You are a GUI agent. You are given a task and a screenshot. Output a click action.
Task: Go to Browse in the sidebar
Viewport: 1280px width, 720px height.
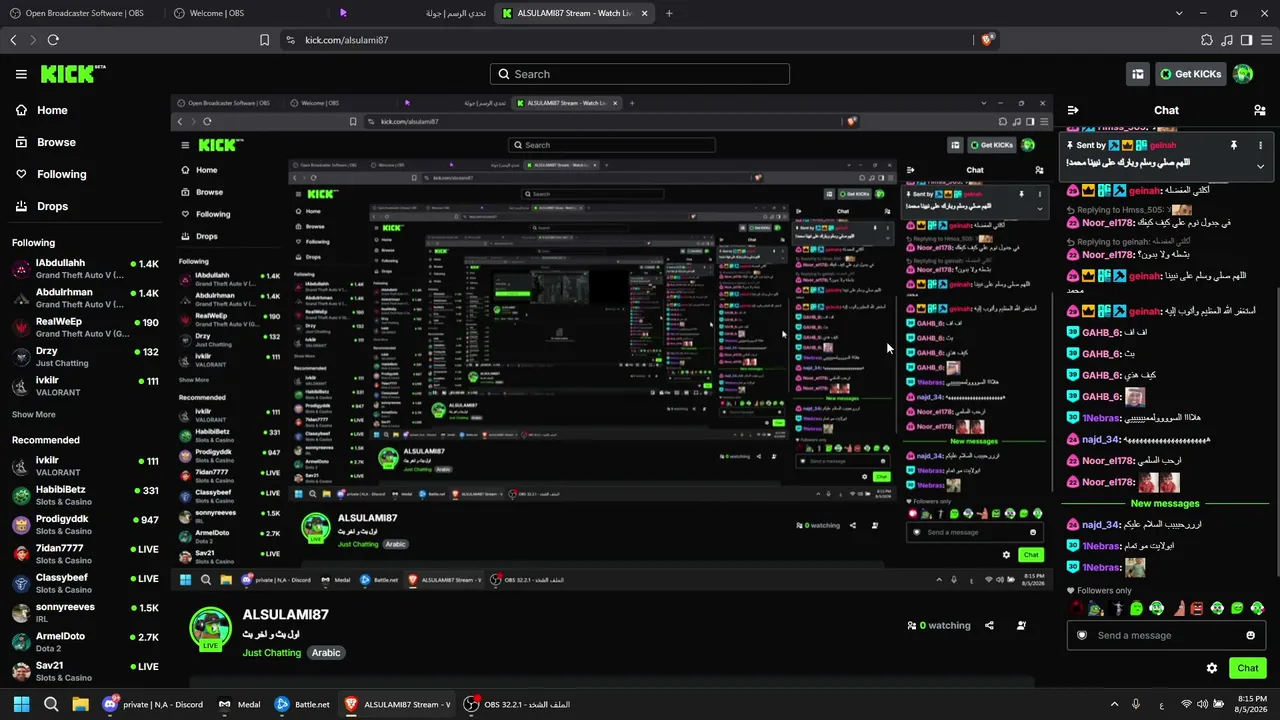pos(45,142)
